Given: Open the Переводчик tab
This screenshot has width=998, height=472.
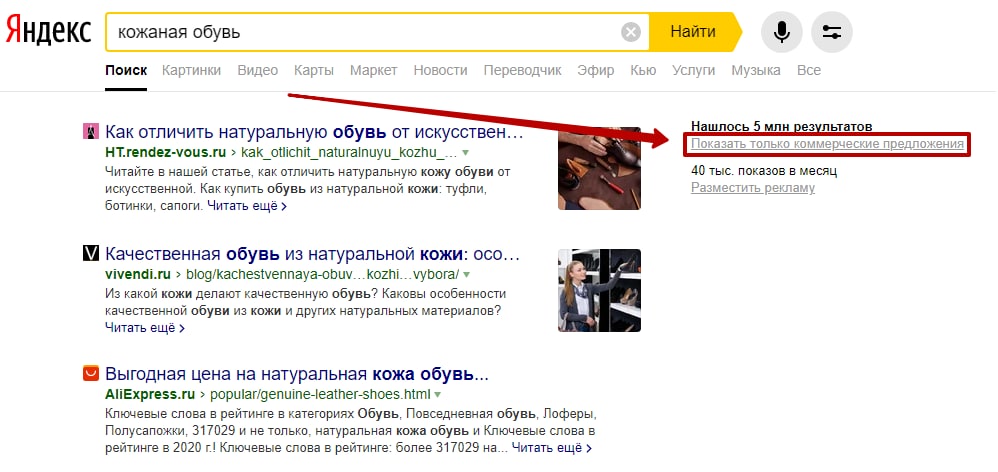Looking at the screenshot, I should coord(523,70).
